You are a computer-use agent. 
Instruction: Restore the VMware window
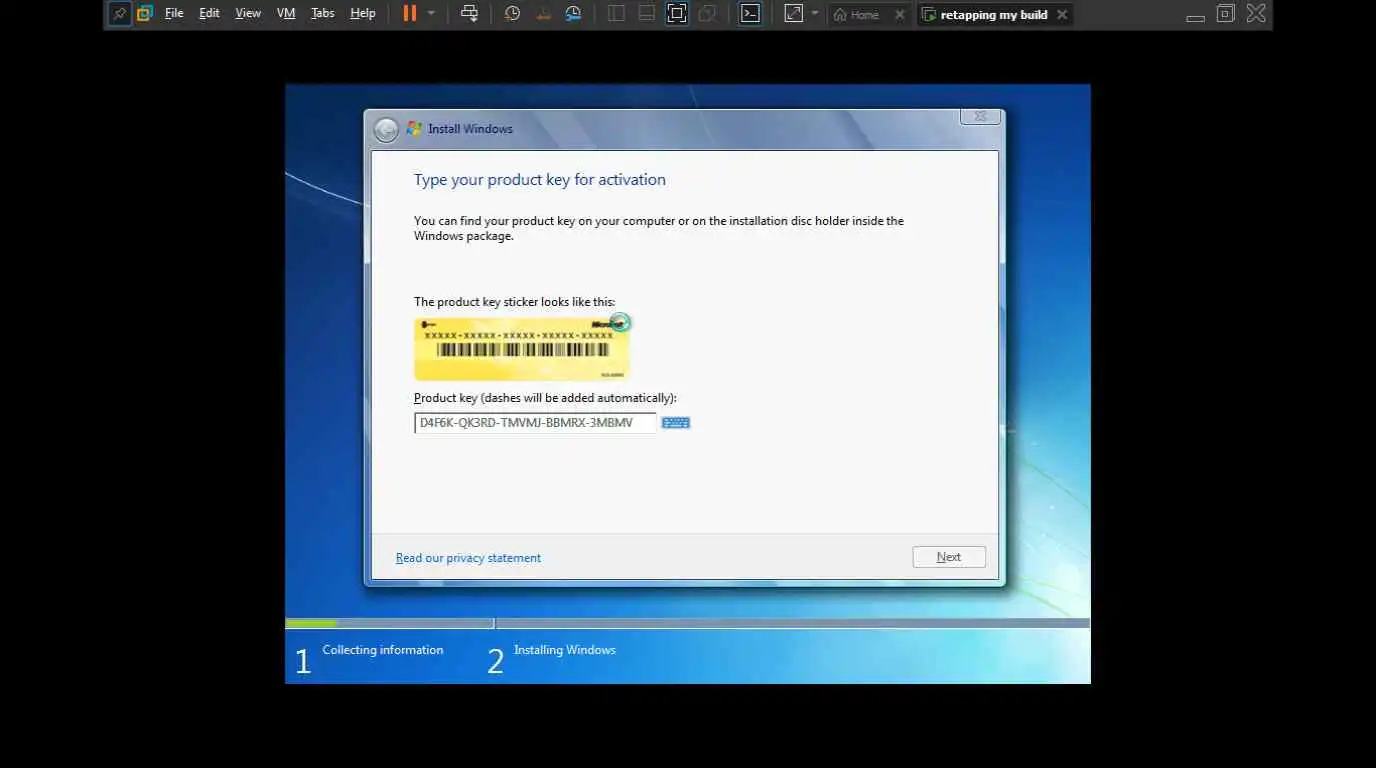tap(1226, 14)
